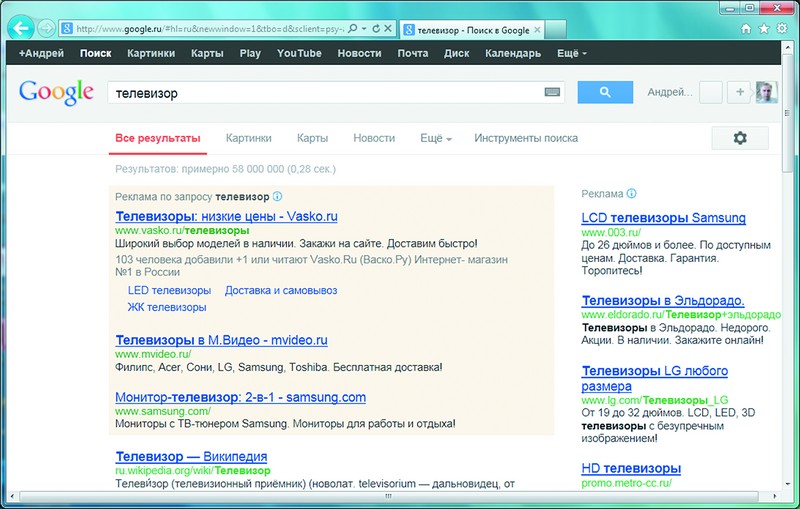Click the horizontal scrollbar thumb
The height and width of the screenshot is (509, 800).
388,496
